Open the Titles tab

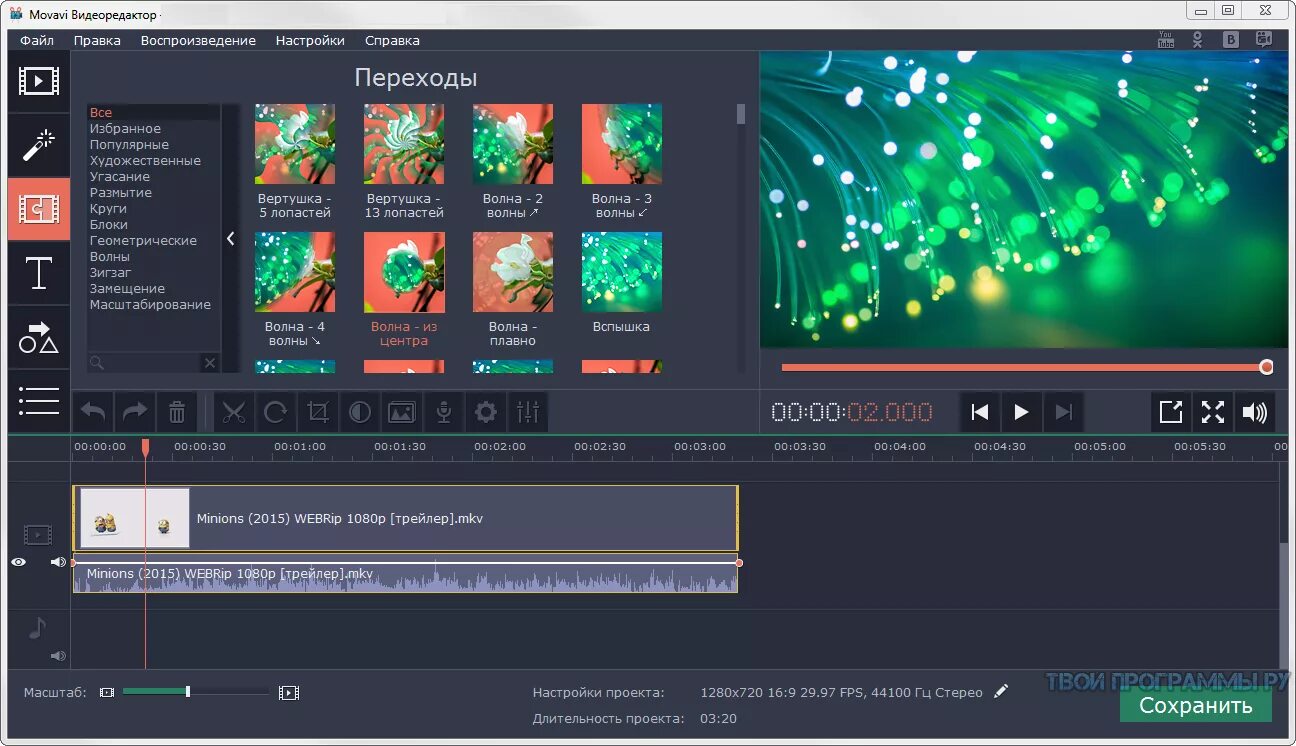click(x=39, y=273)
